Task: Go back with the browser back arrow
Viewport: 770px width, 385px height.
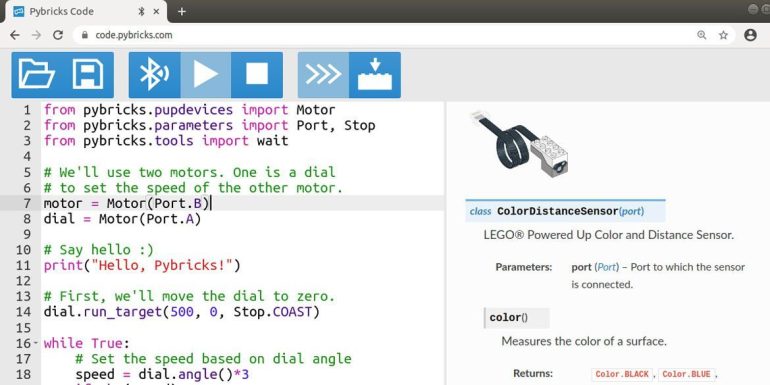Action: tap(15, 35)
